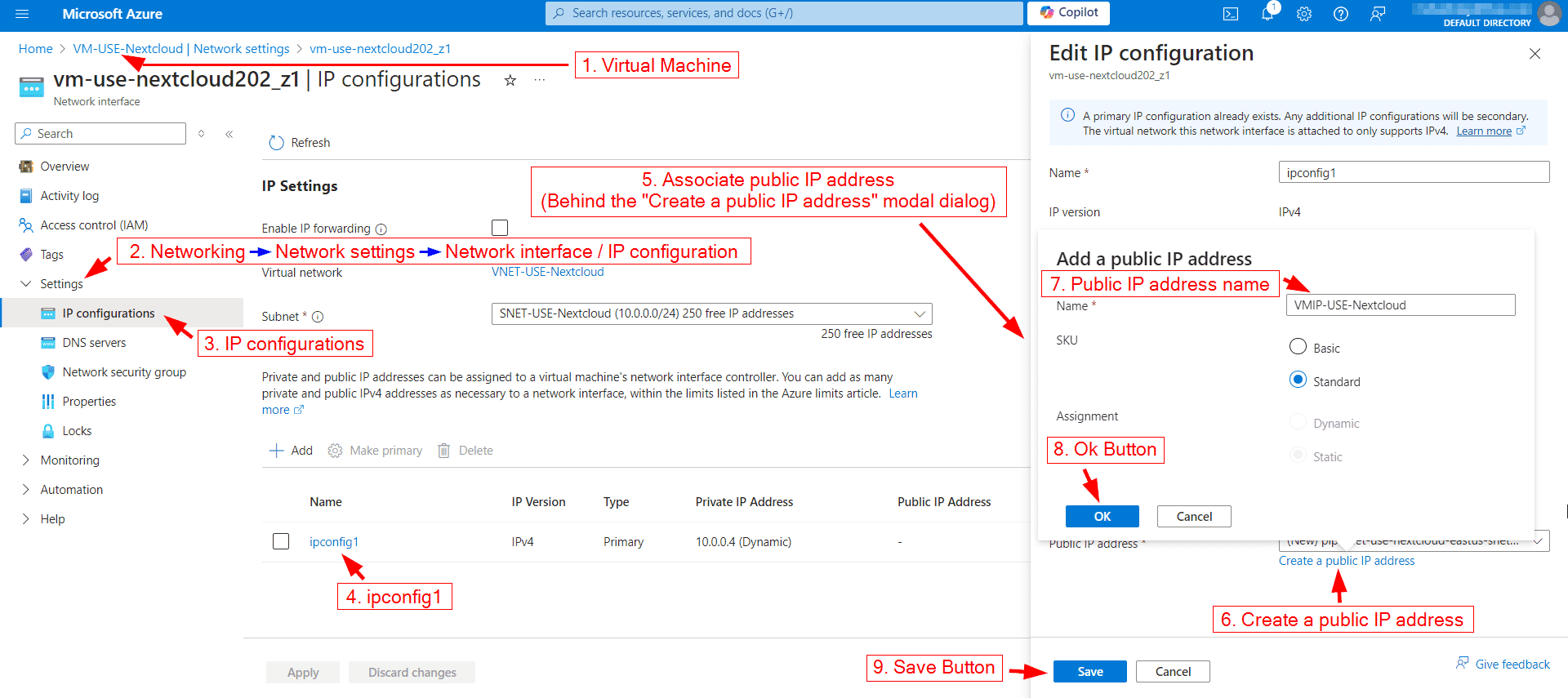Screen dimensions: 1568x698
Task: Open Locks in the sidebar
Action: 77,431
